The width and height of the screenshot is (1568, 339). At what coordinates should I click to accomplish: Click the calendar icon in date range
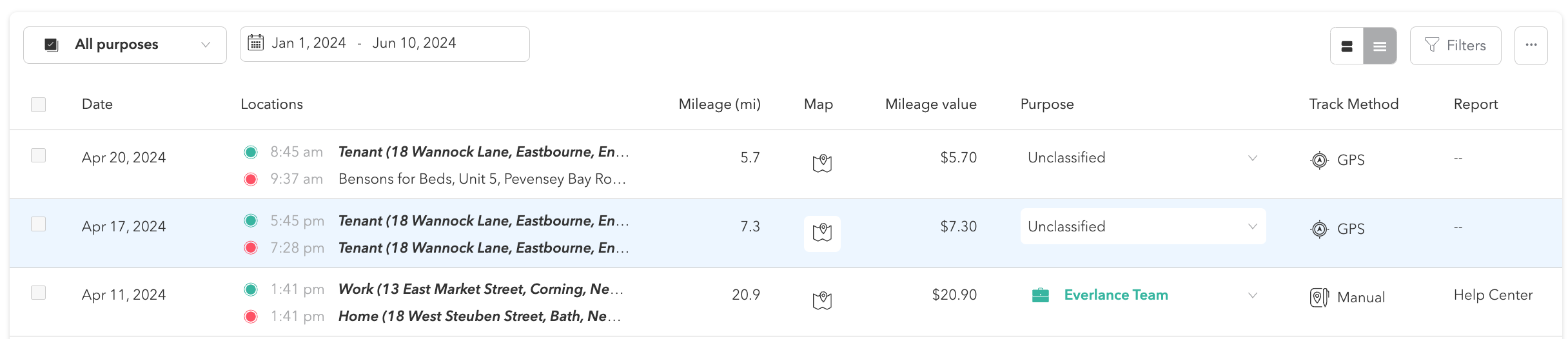pyautogui.click(x=256, y=43)
